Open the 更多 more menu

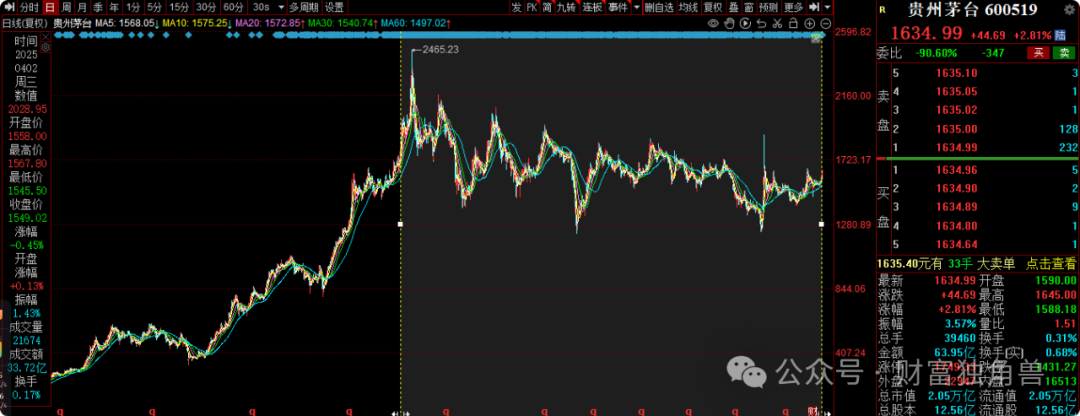[793, 7]
